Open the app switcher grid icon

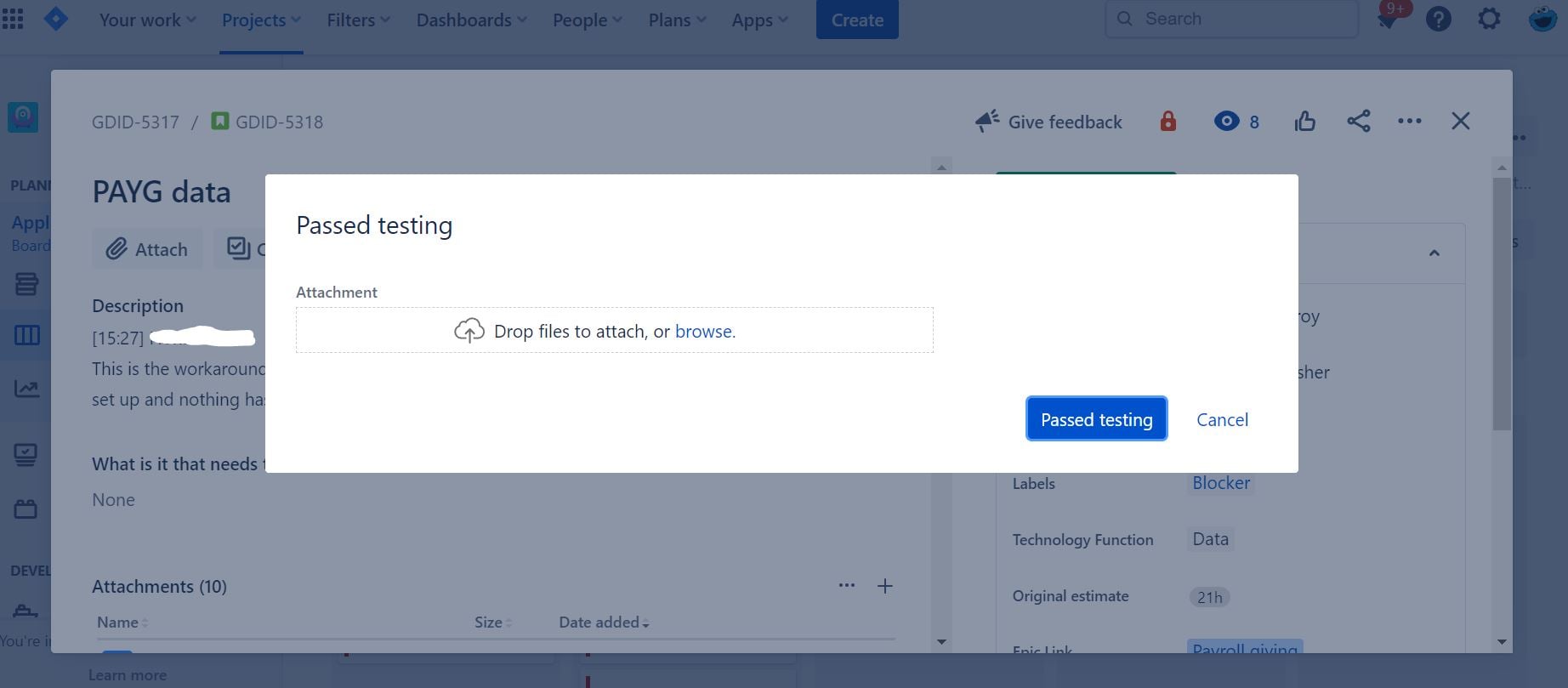tap(13, 20)
